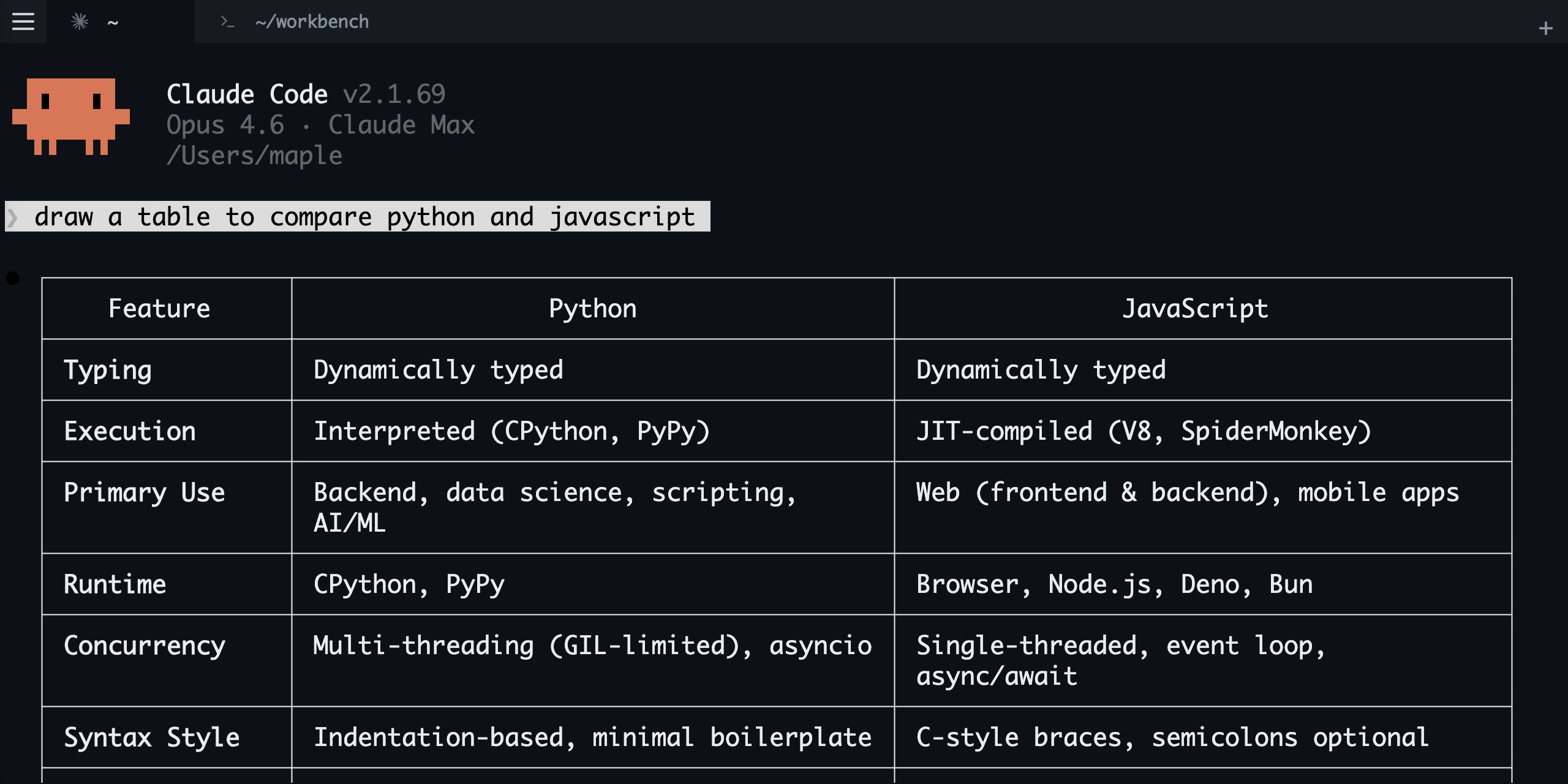The image size is (1568, 784).
Task: Click the Typing row in the table
Action: click(108, 369)
